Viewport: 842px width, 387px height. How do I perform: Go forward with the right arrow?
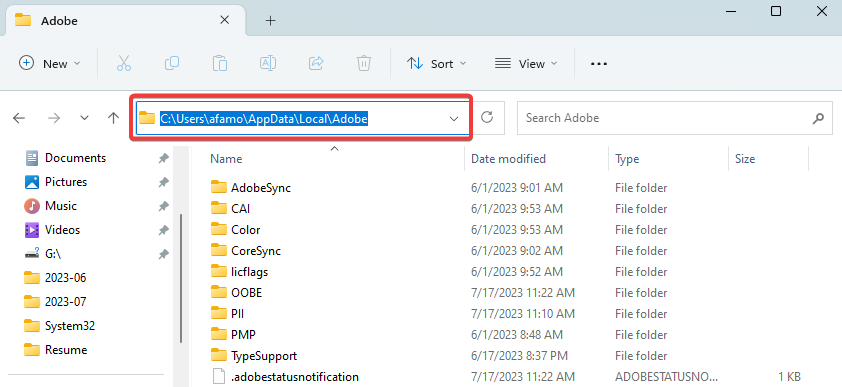[x=54, y=118]
